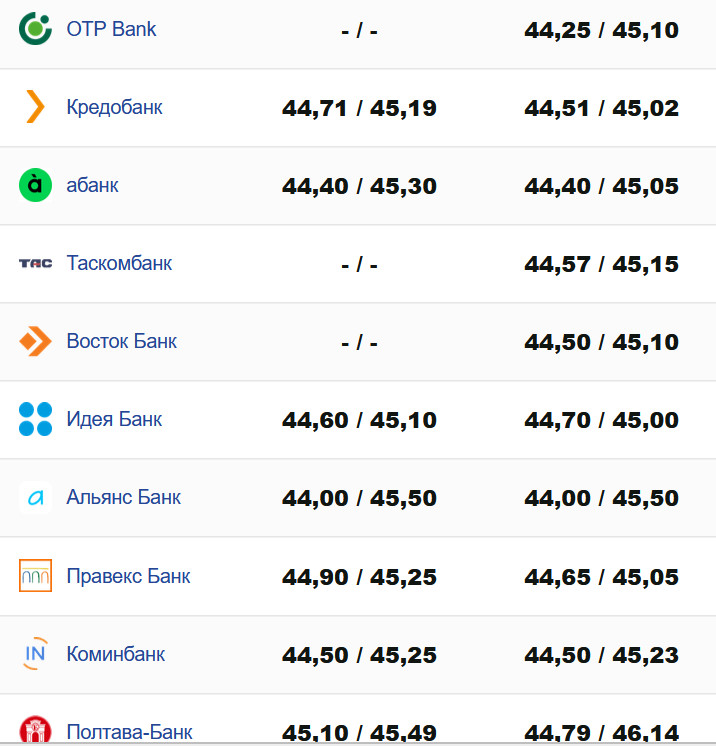Viewport: 716px width, 746px height.
Task: Click the Кредобанк rate 44,71 / 45,19
Action: pyautogui.click(x=359, y=108)
